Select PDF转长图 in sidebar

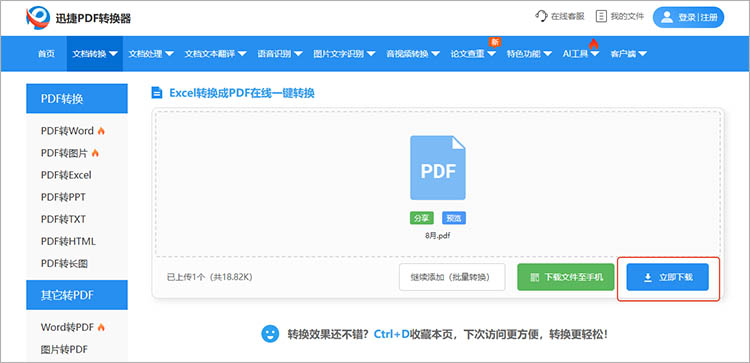point(65,264)
